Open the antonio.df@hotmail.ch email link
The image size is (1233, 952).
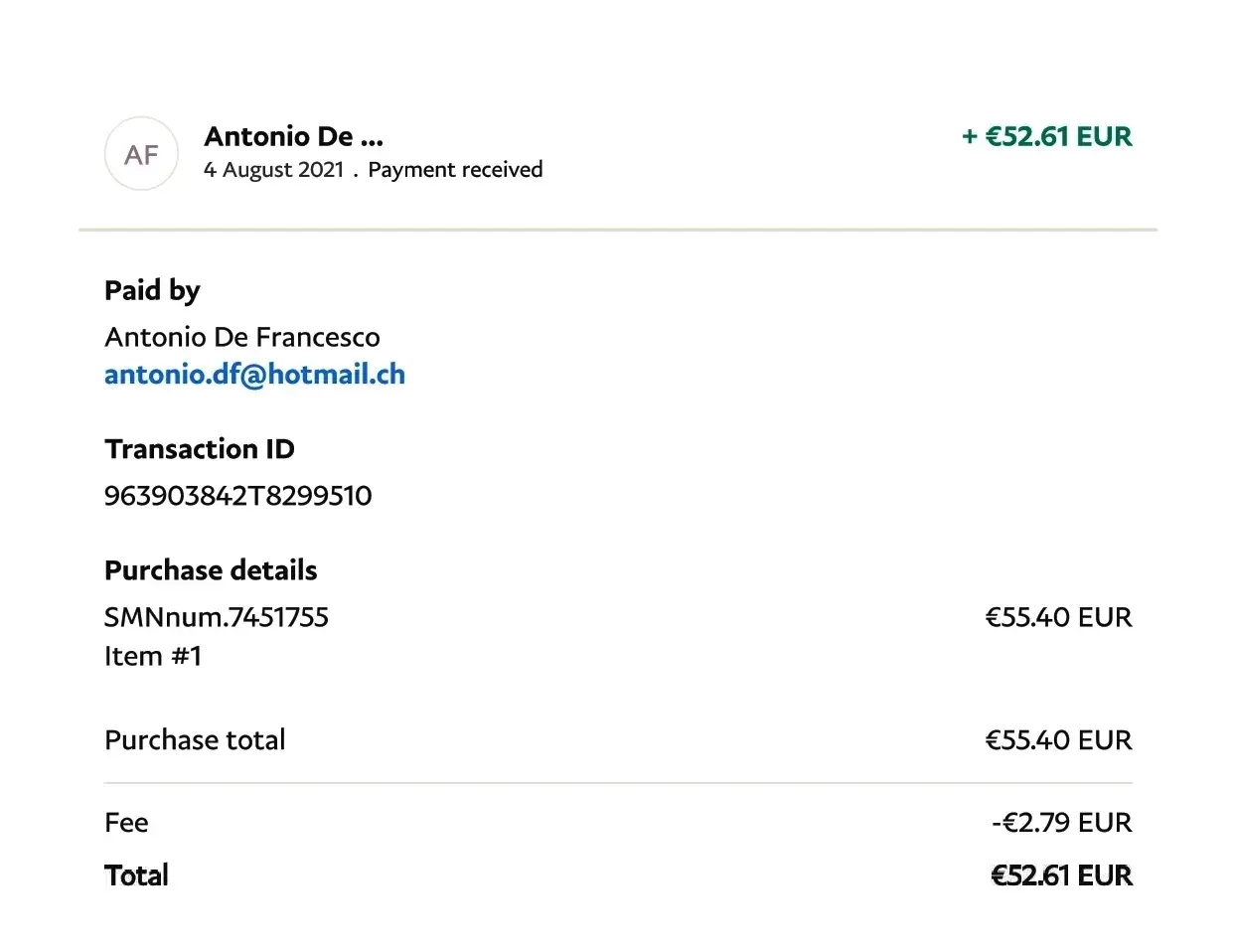[x=254, y=375]
